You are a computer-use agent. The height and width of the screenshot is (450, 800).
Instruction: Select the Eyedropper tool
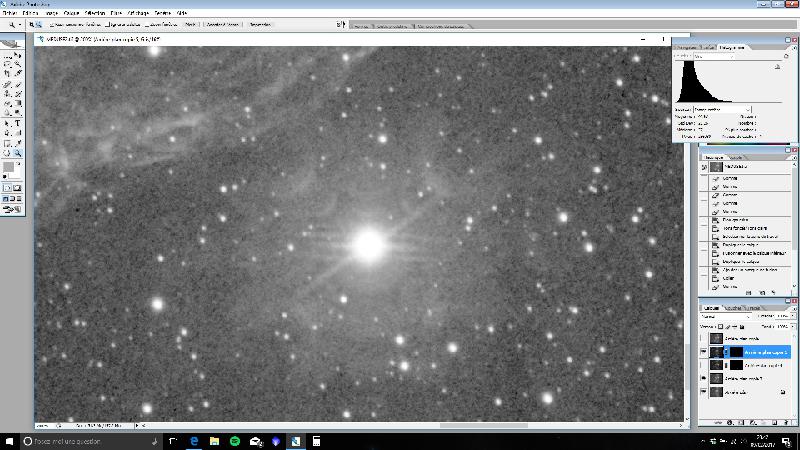tap(18, 143)
